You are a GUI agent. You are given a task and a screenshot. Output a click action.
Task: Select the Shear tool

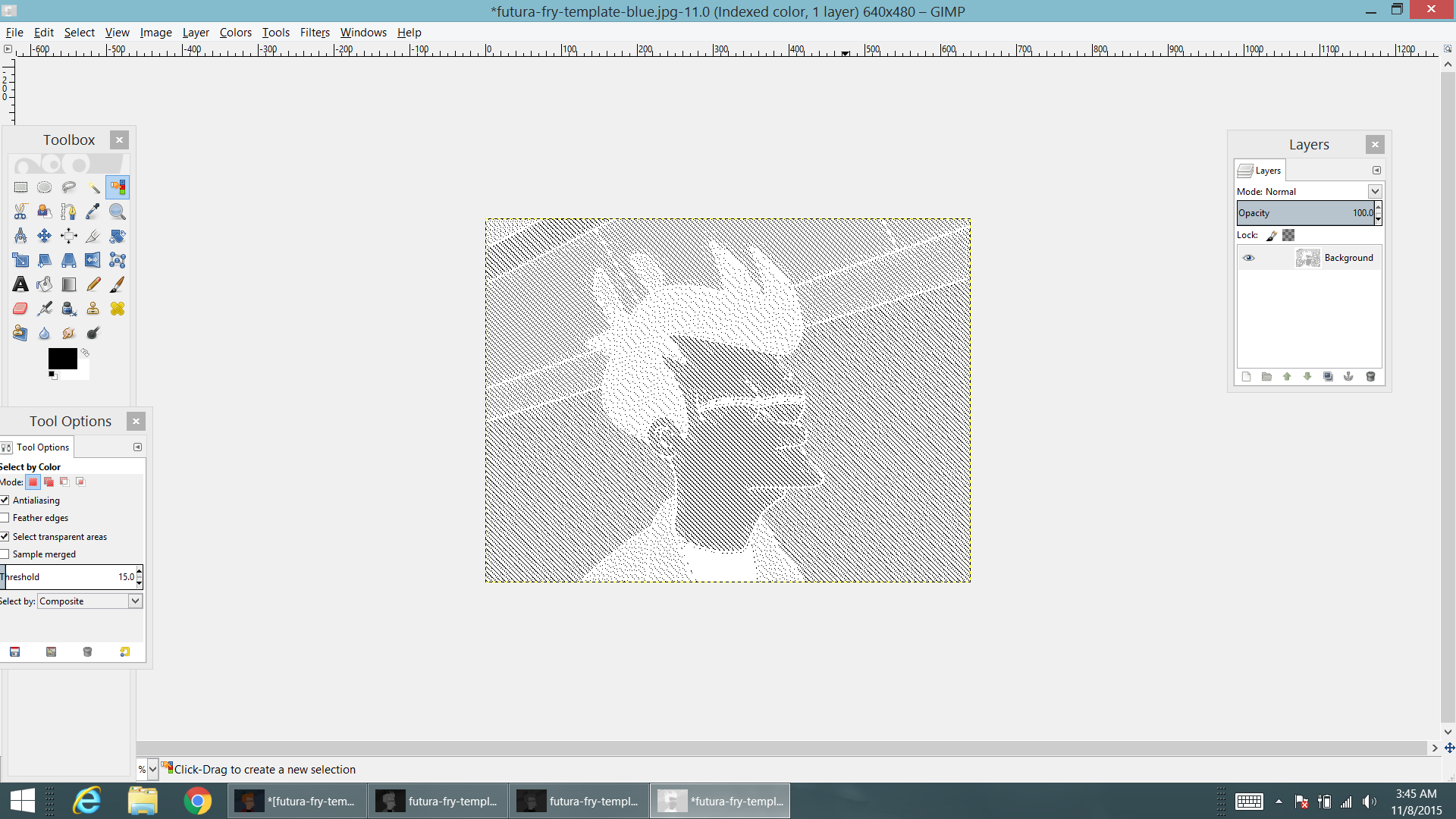[45, 260]
